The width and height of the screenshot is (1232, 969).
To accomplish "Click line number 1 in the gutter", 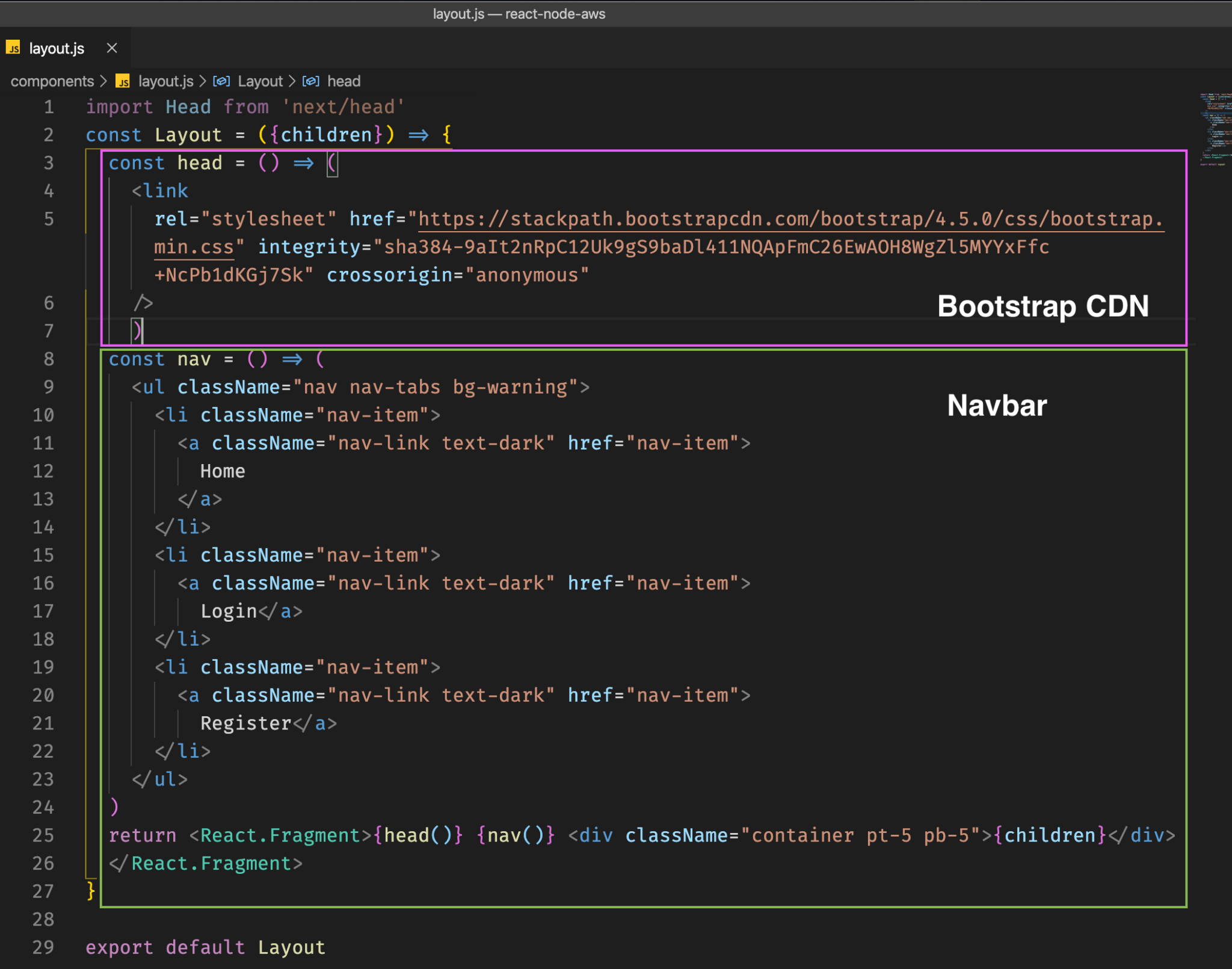I will point(48,107).
